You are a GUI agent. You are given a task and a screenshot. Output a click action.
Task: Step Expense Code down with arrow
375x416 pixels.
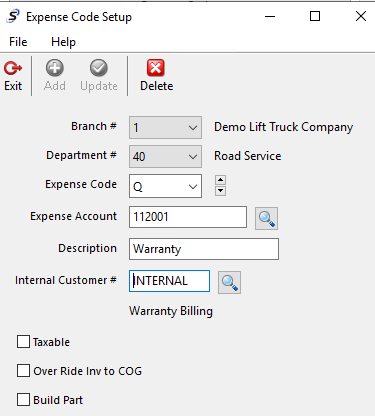point(220,191)
